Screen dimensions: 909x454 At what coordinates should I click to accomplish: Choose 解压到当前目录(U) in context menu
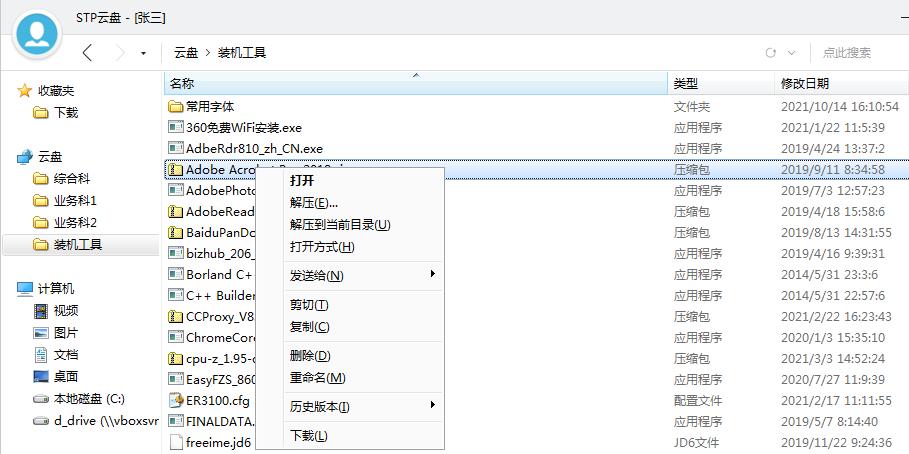click(350, 225)
